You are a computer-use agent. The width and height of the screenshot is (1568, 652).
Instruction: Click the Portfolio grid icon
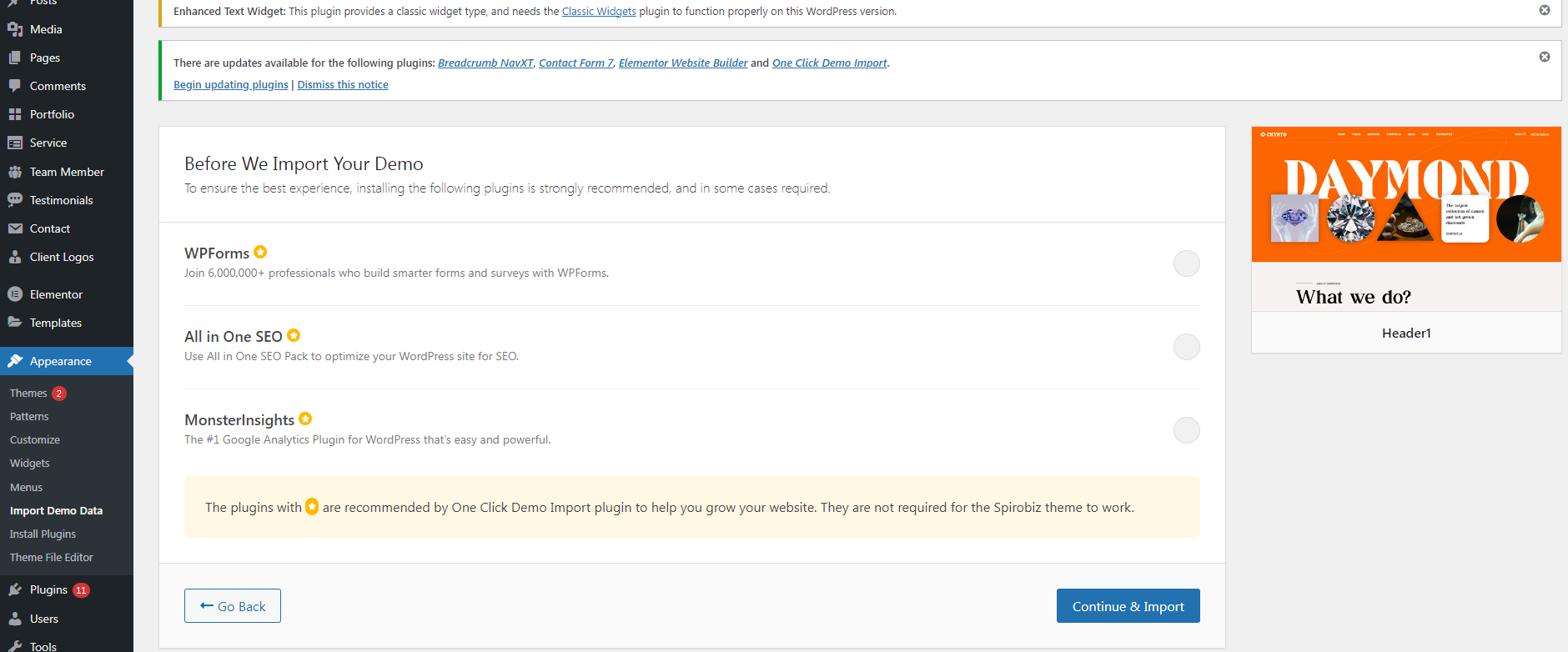(x=15, y=114)
